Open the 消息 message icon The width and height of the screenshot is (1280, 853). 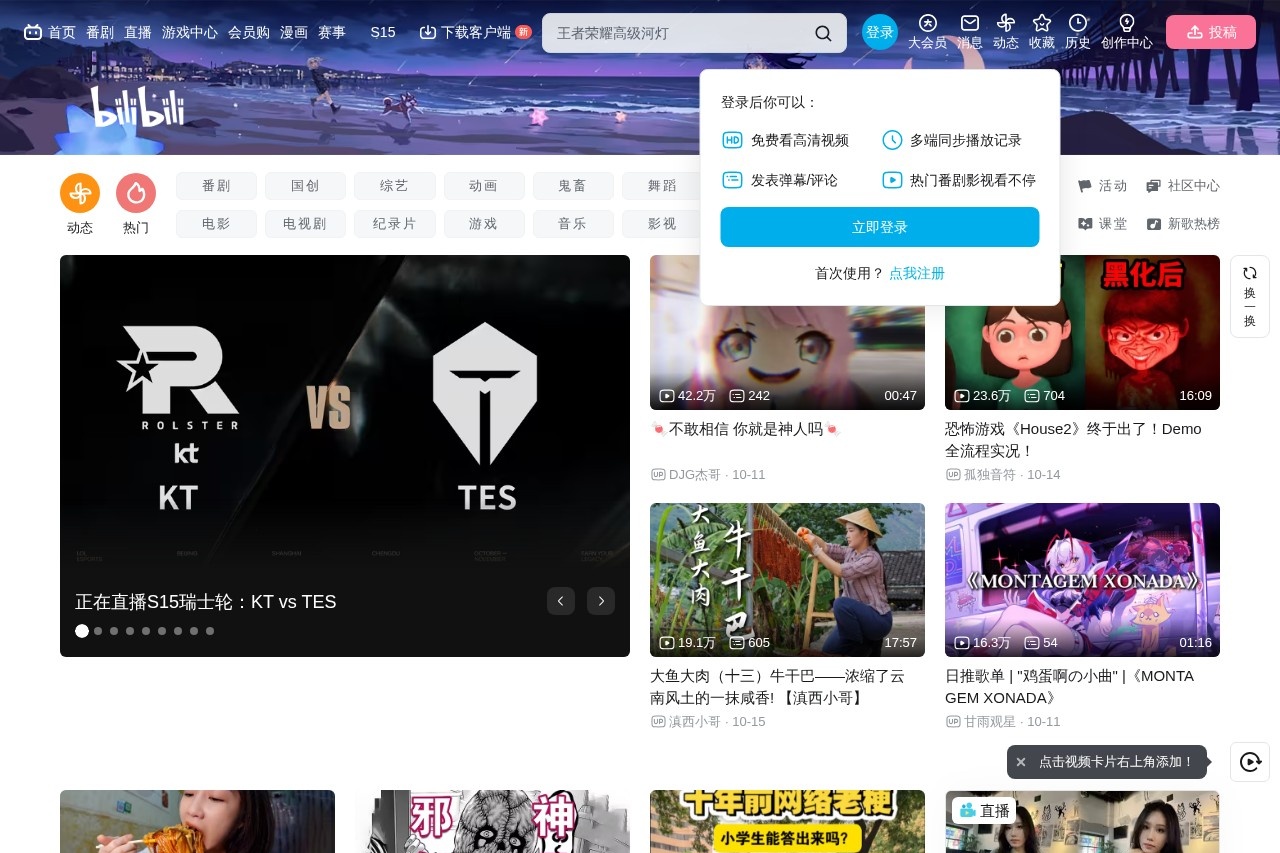[967, 25]
